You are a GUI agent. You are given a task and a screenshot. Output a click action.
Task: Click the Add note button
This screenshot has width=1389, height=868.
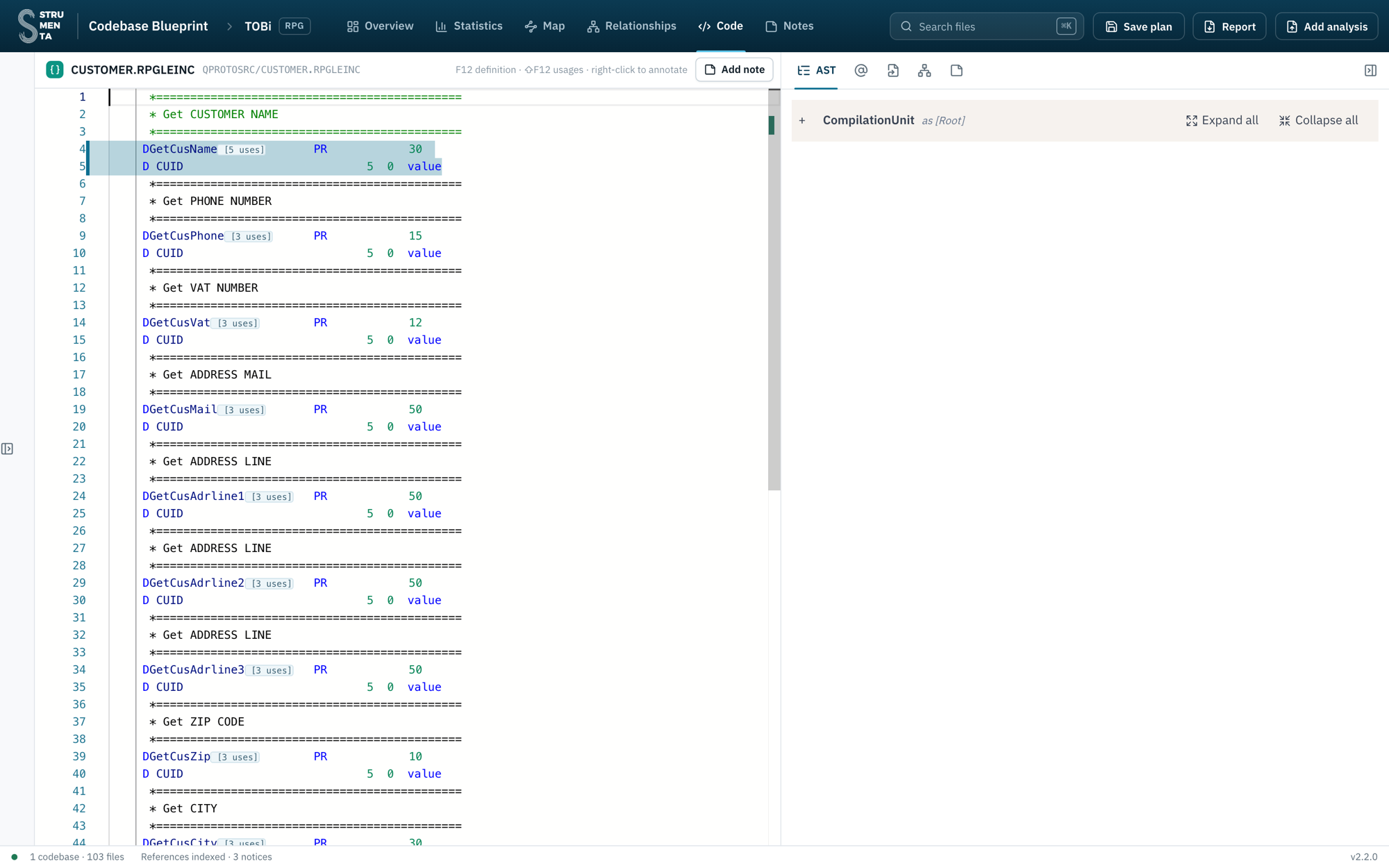click(734, 69)
